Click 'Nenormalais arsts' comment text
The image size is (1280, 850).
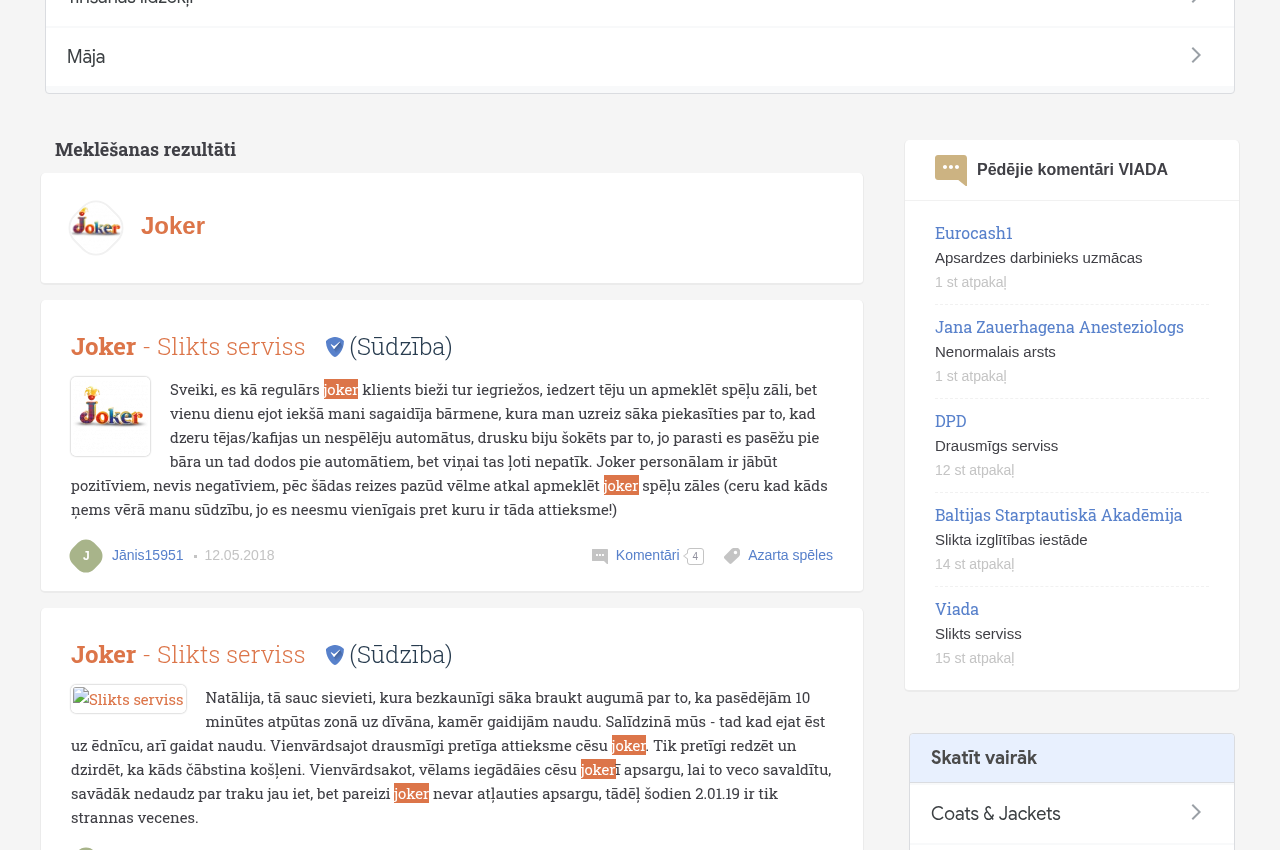pos(995,352)
